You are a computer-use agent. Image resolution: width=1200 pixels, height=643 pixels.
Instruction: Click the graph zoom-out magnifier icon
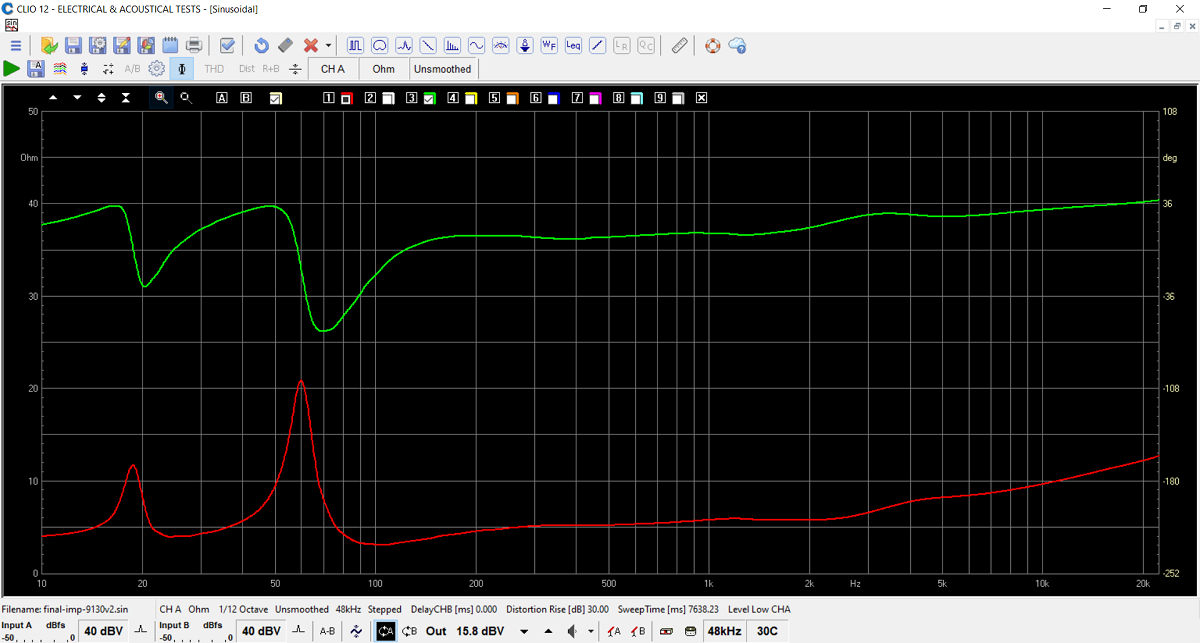(185, 98)
